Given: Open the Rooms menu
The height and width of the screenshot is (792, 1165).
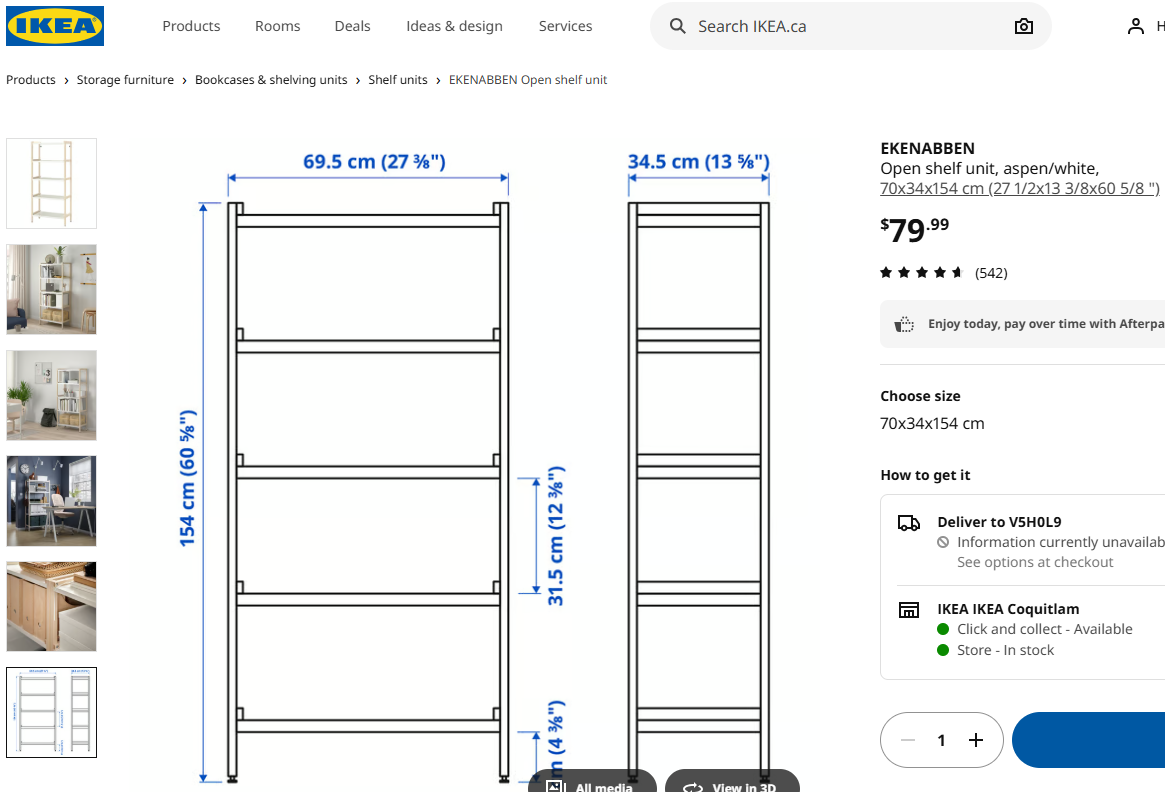Looking at the screenshot, I should 277,26.
